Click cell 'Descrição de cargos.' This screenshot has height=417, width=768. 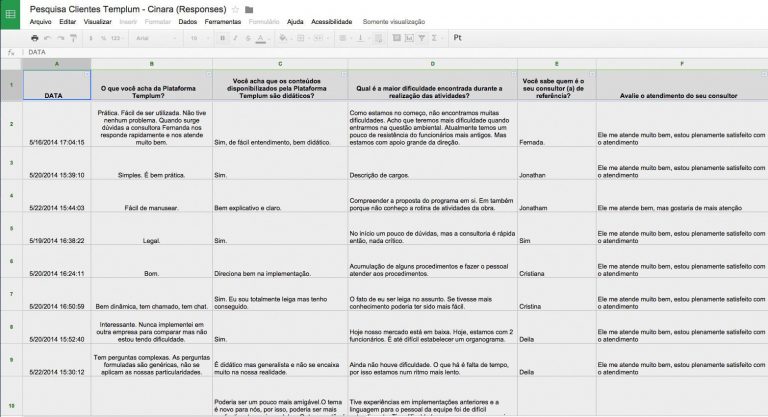(432, 163)
